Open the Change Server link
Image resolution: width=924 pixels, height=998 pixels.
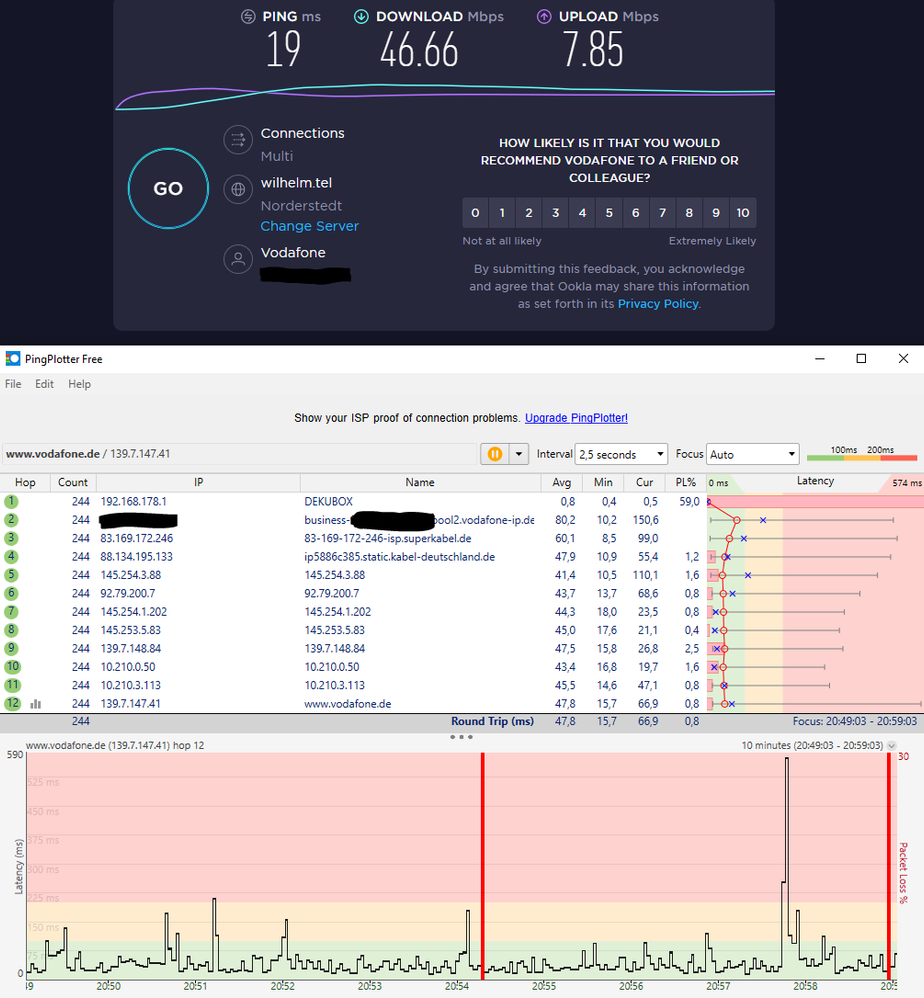[x=309, y=226]
